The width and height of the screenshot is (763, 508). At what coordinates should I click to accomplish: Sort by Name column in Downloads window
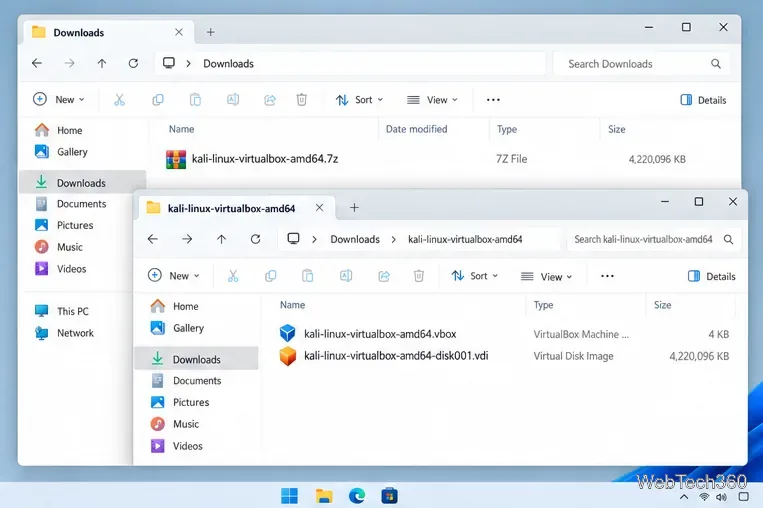pos(182,129)
